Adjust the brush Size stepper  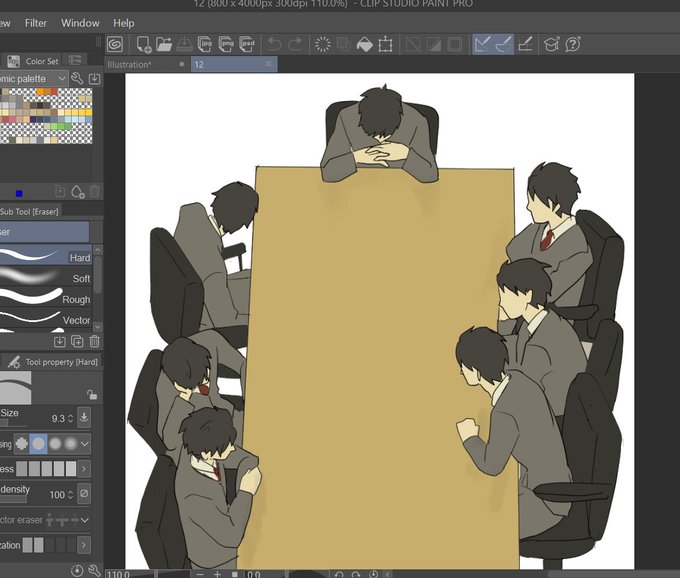pyautogui.click(x=71, y=419)
